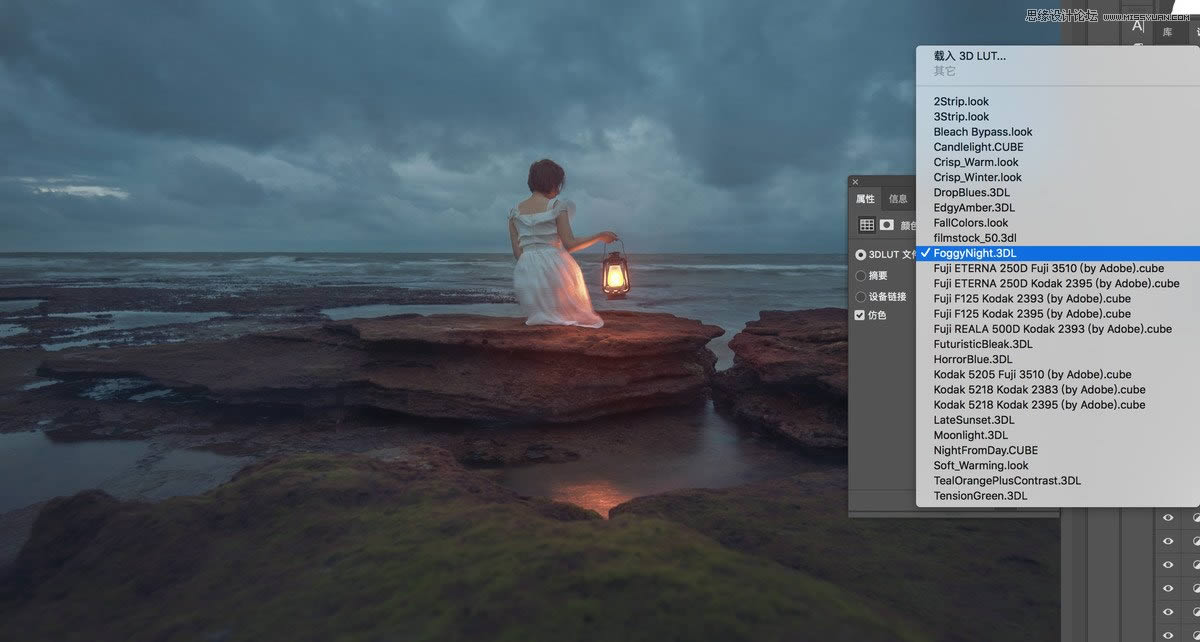Toggle the third eye icon in Layers panel
1200x642 pixels.
[1167, 565]
